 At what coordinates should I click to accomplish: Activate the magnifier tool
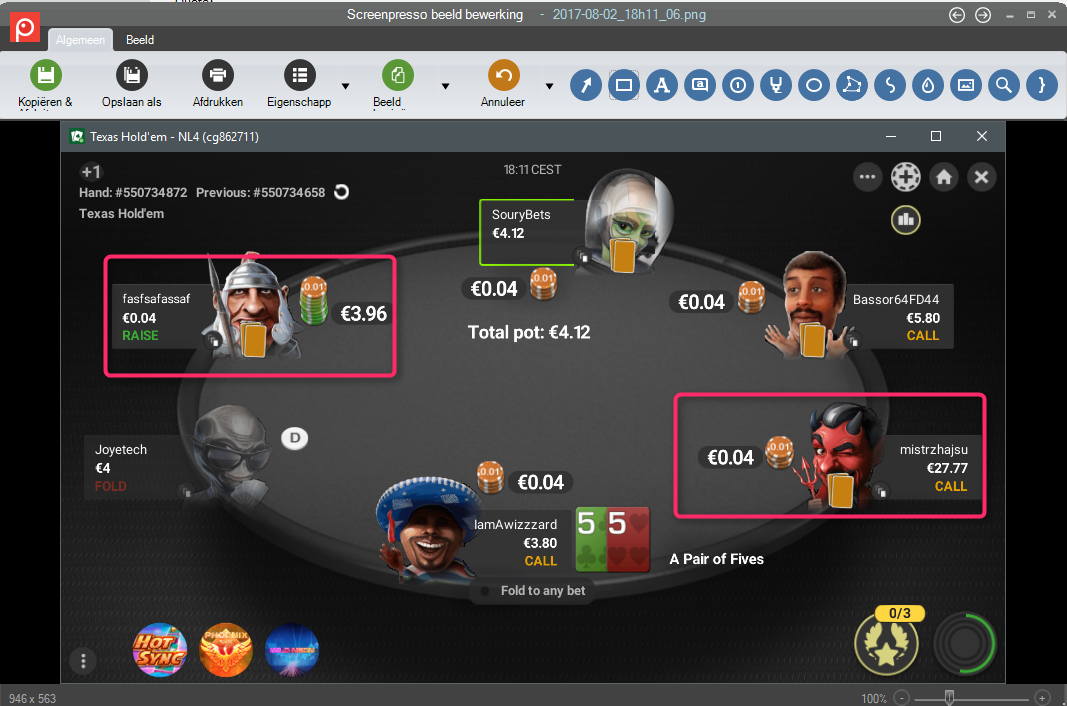pyautogui.click(x=1004, y=86)
